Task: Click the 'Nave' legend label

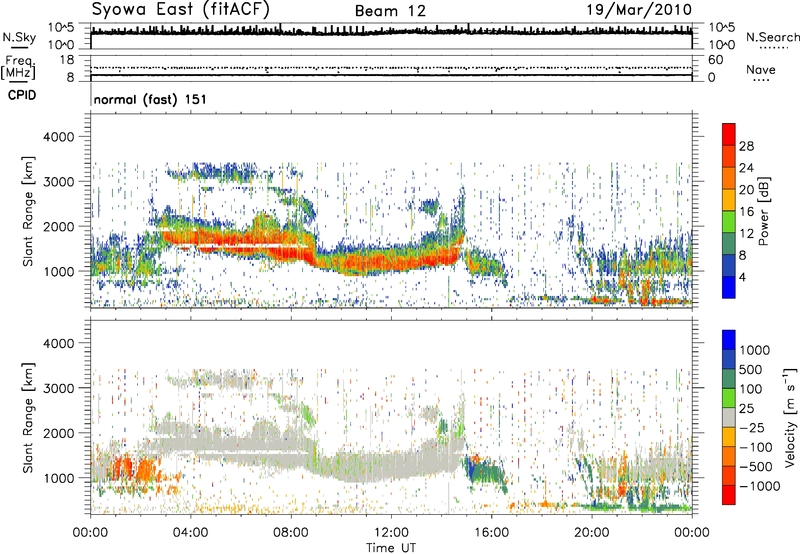Action: point(760,69)
